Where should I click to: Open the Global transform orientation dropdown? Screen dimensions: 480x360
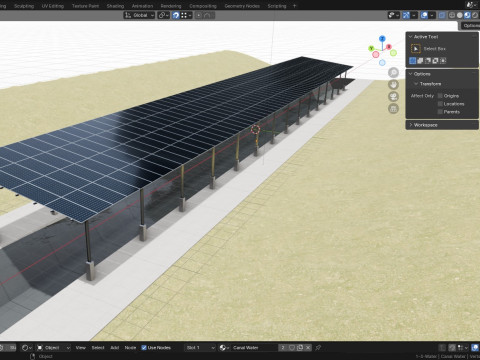pos(139,15)
